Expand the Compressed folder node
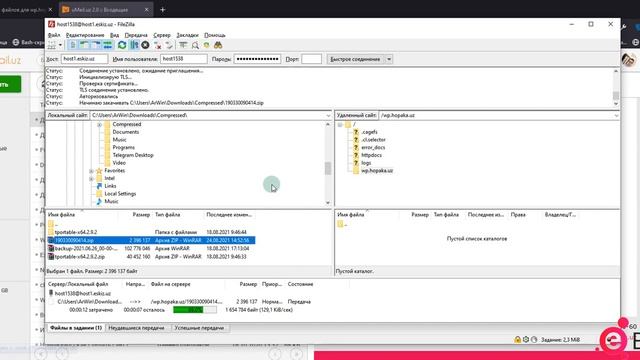This screenshot has height=360, width=640. [x=99, y=124]
